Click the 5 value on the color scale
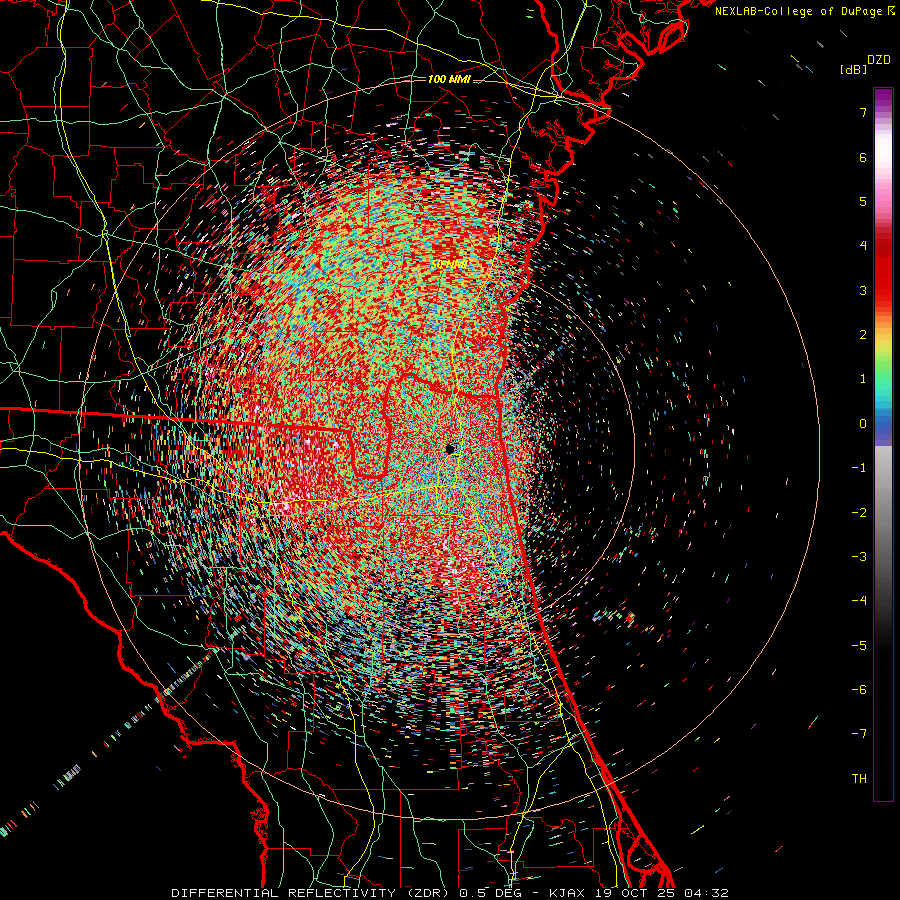Viewport: 900px width, 900px height. point(863,201)
